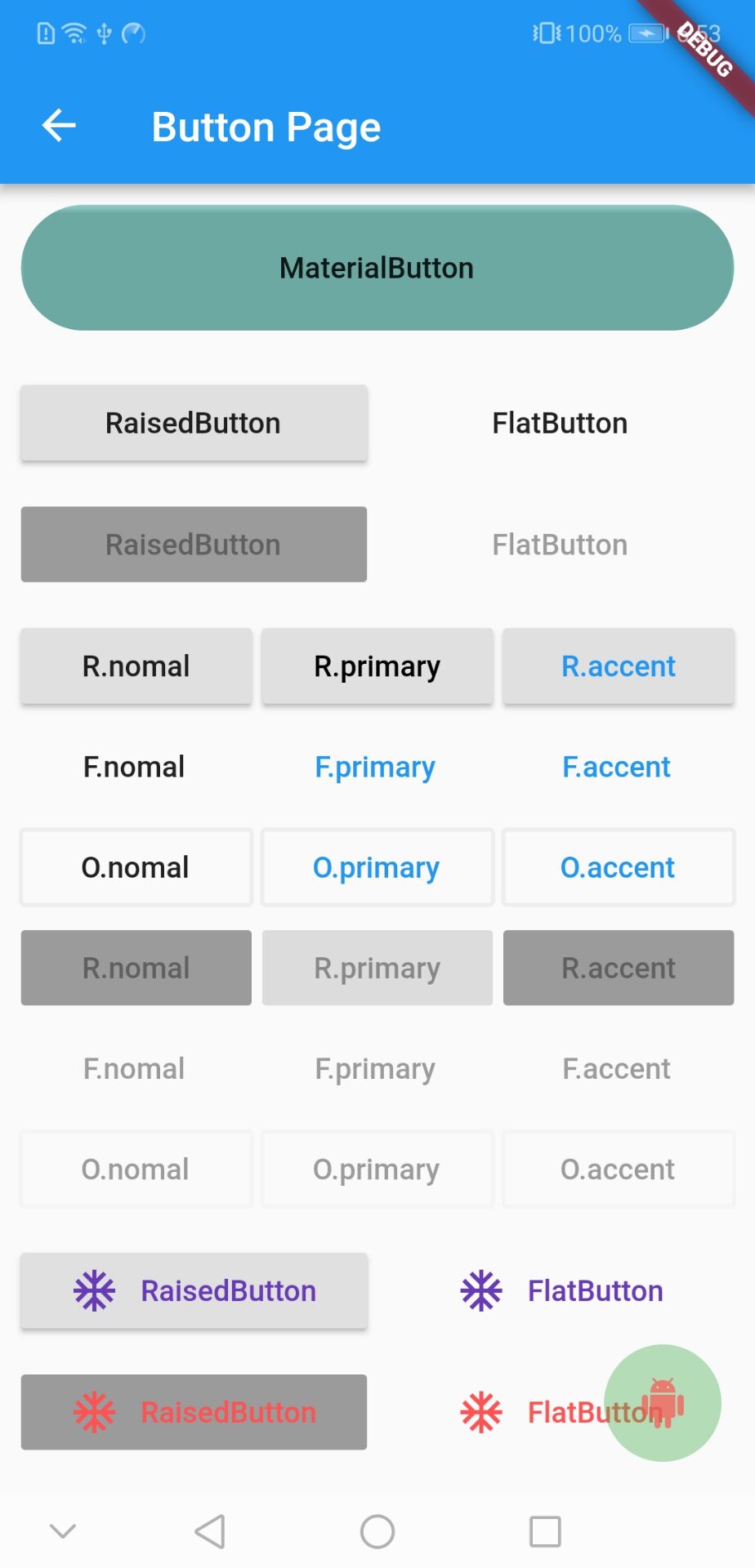
Task: Tap the blue F.primary flat button
Action: [375, 767]
